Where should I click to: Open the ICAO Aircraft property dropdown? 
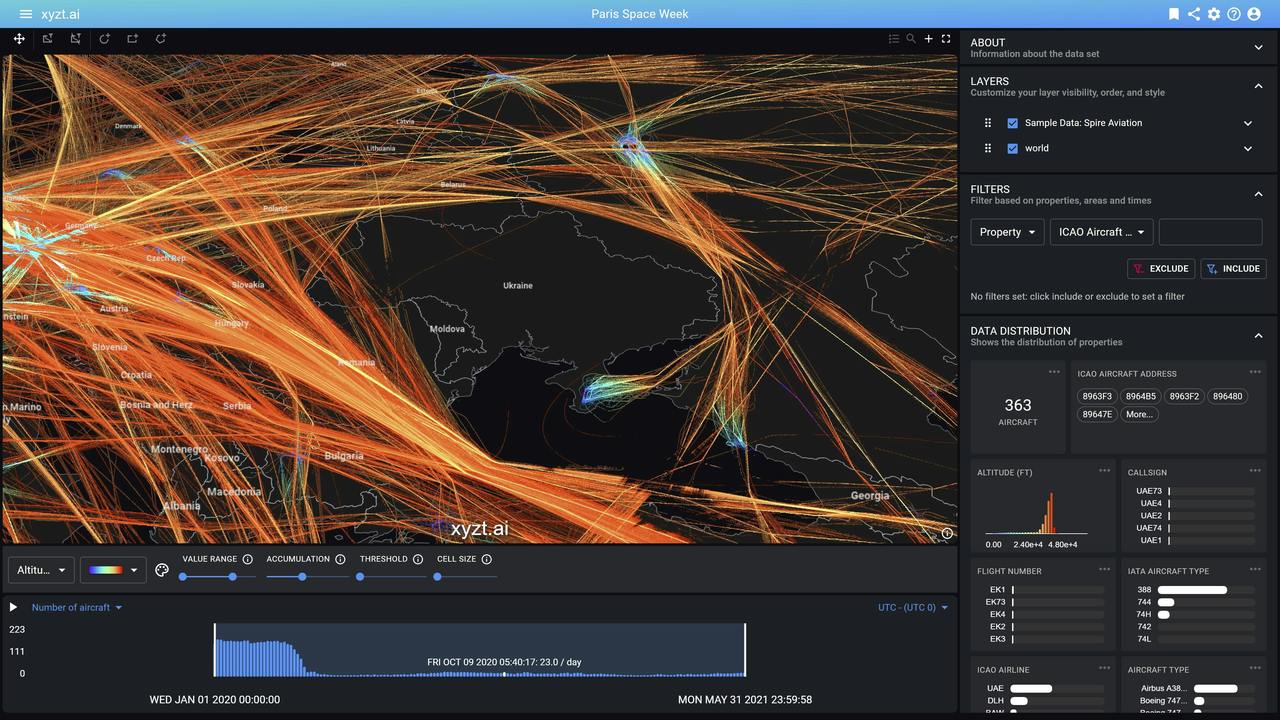click(1101, 232)
